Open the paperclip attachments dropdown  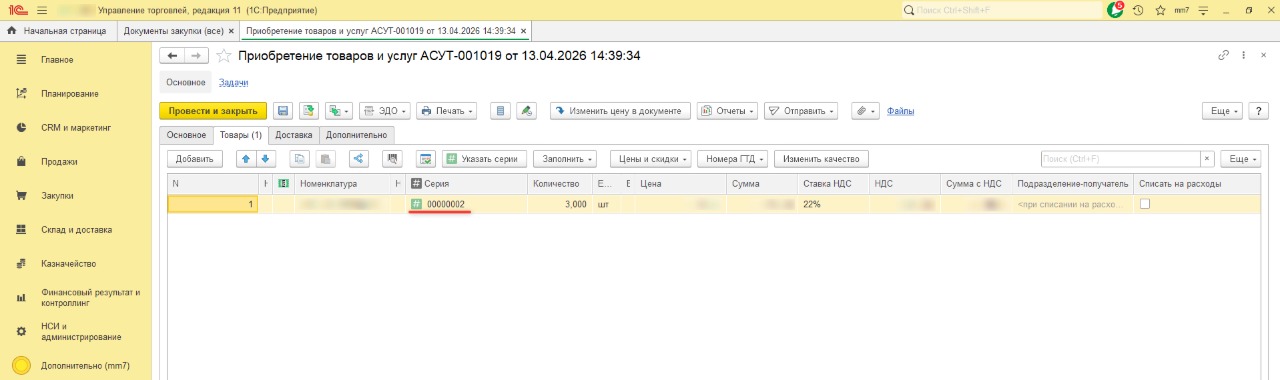click(865, 111)
